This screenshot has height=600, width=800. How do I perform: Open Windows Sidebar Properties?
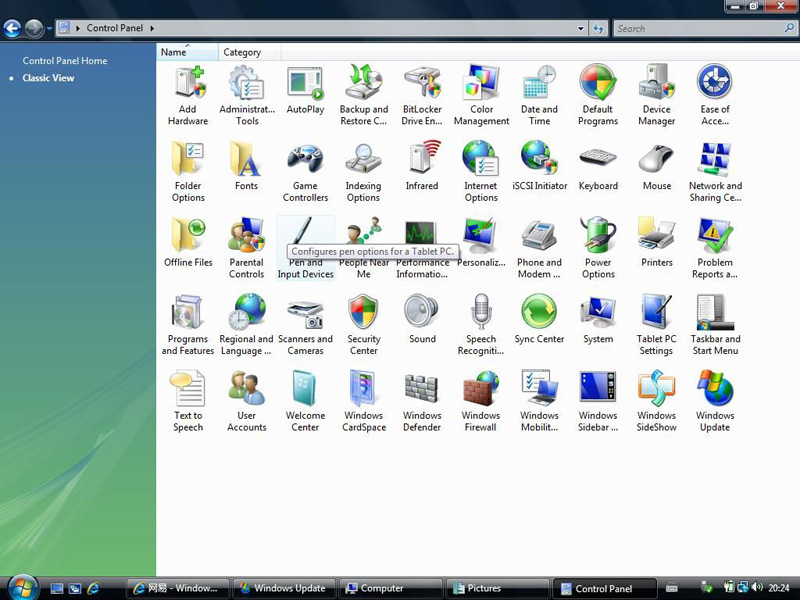coord(598,402)
